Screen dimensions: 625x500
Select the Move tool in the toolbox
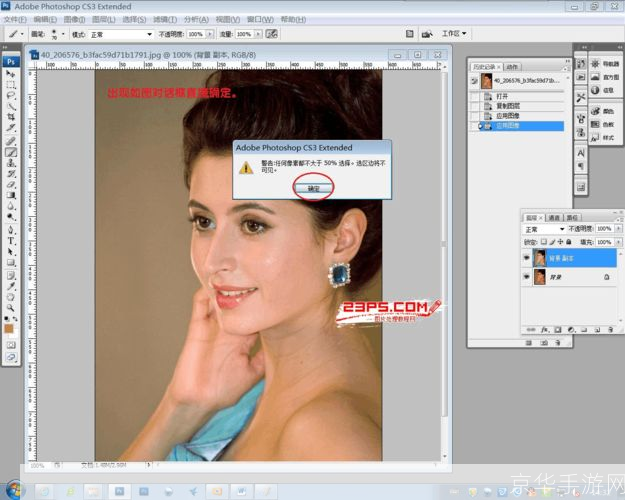pyautogui.click(x=11, y=74)
